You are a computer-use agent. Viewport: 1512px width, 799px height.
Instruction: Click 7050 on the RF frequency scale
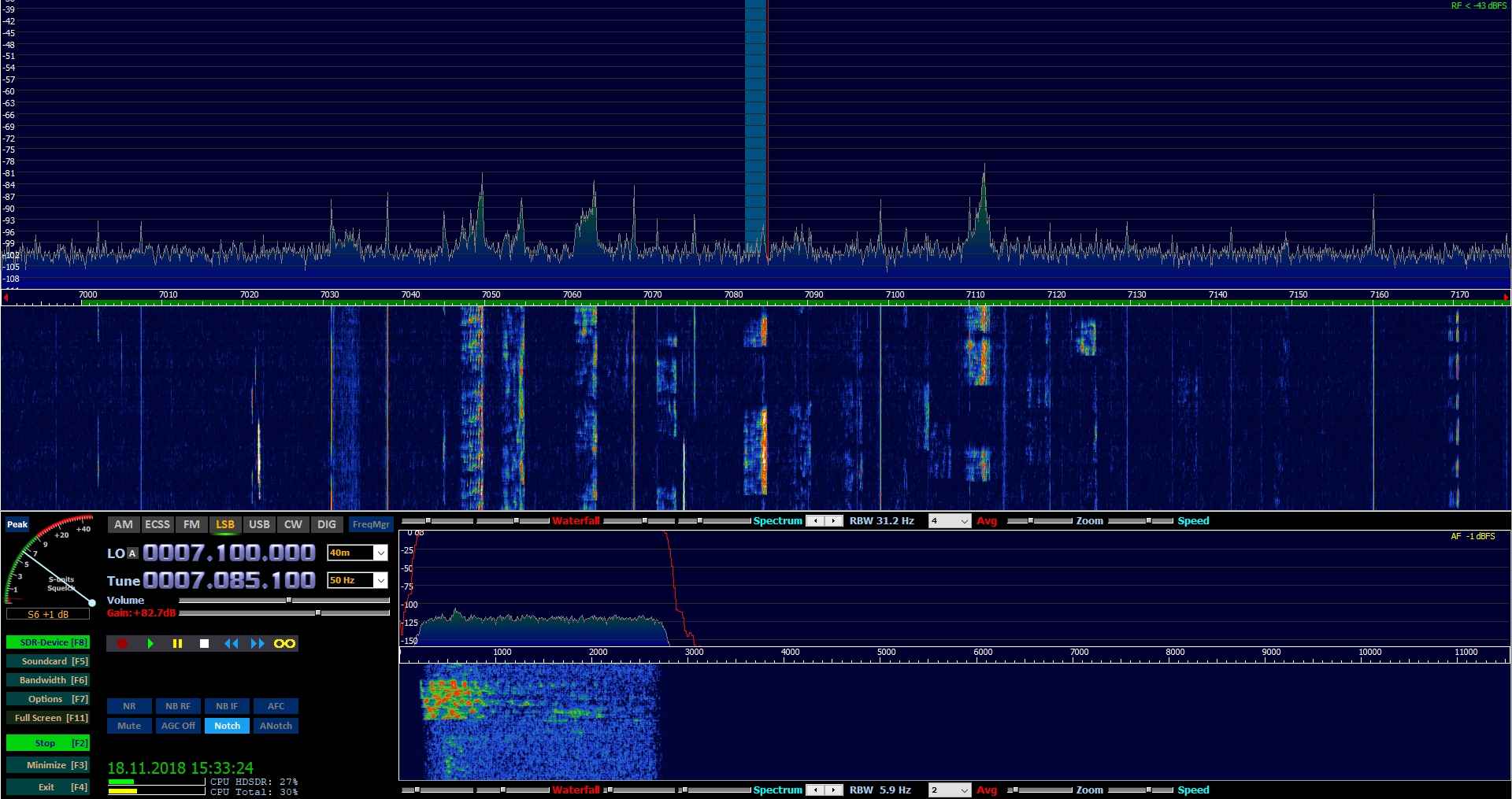point(491,294)
